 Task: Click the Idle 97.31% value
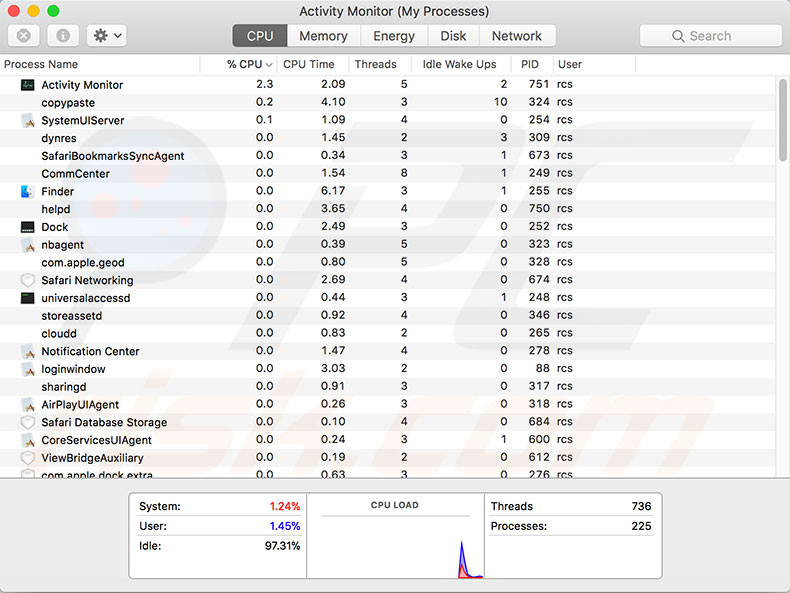click(282, 546)
